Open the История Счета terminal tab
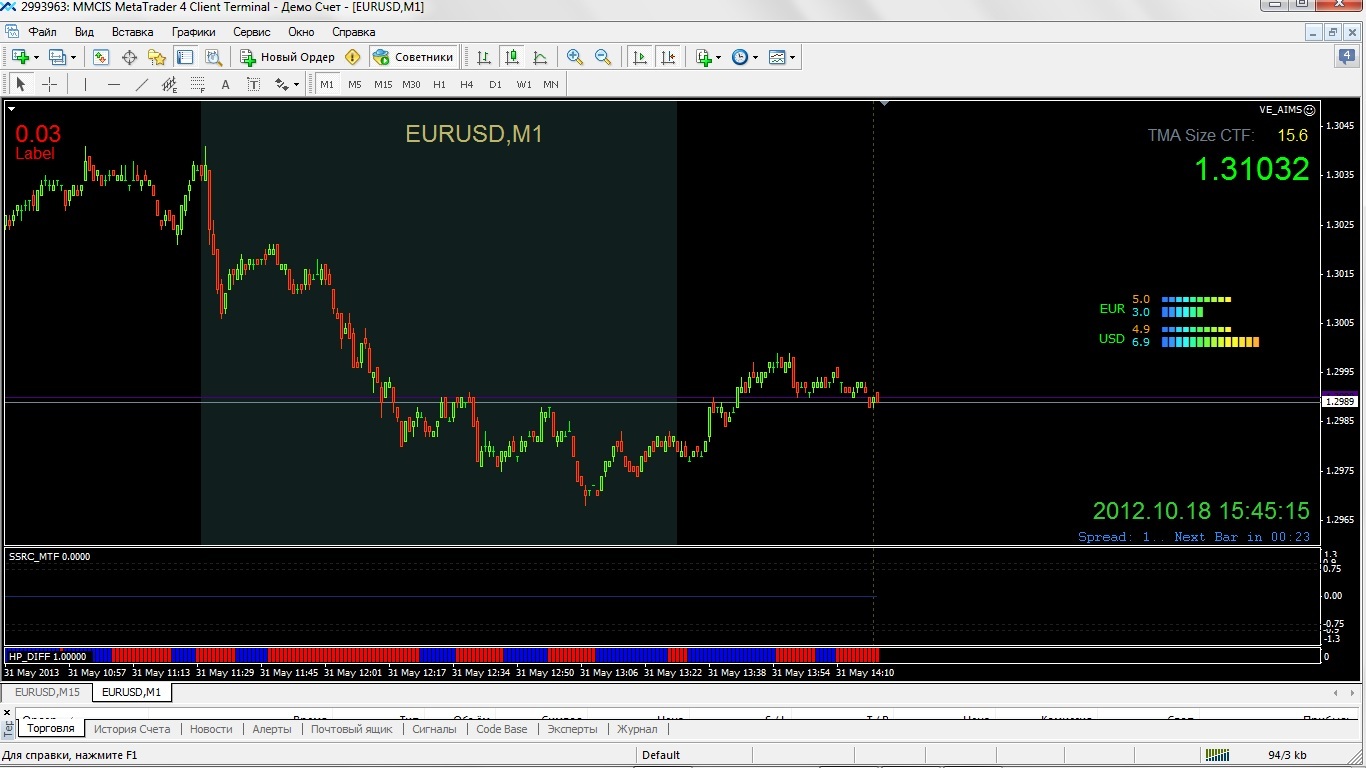 [132, 729]
